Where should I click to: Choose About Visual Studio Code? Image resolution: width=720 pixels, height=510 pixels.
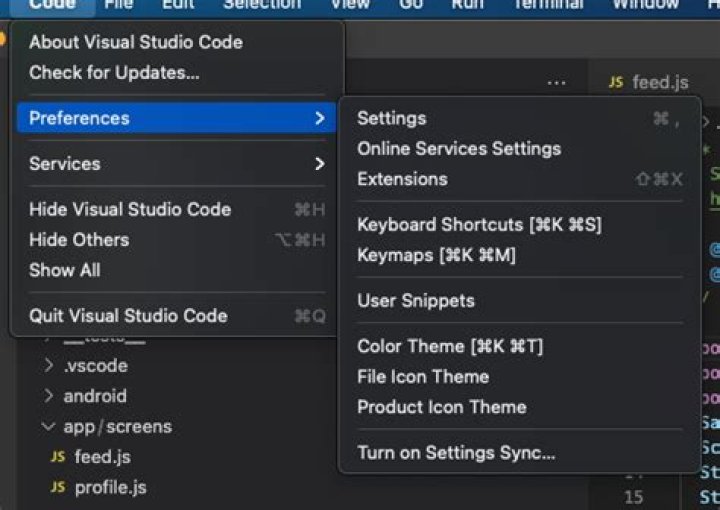point(177,42)
